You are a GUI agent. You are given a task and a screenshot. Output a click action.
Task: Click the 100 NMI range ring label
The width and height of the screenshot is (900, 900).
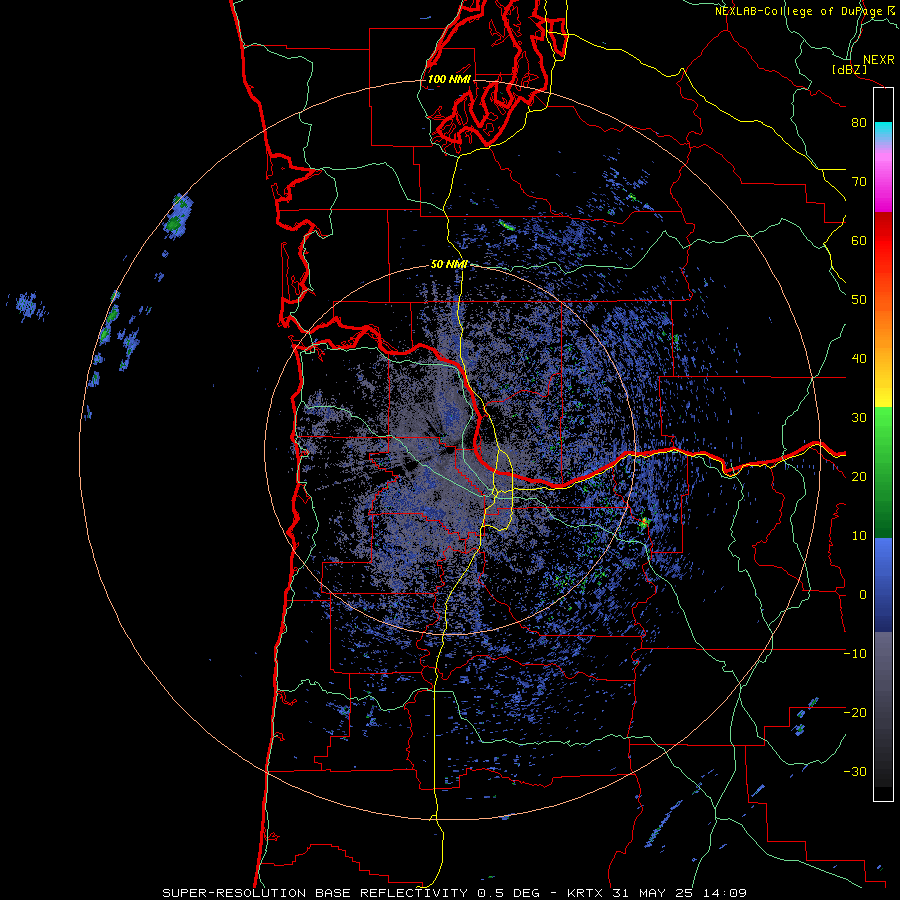[x=449, y=79]
